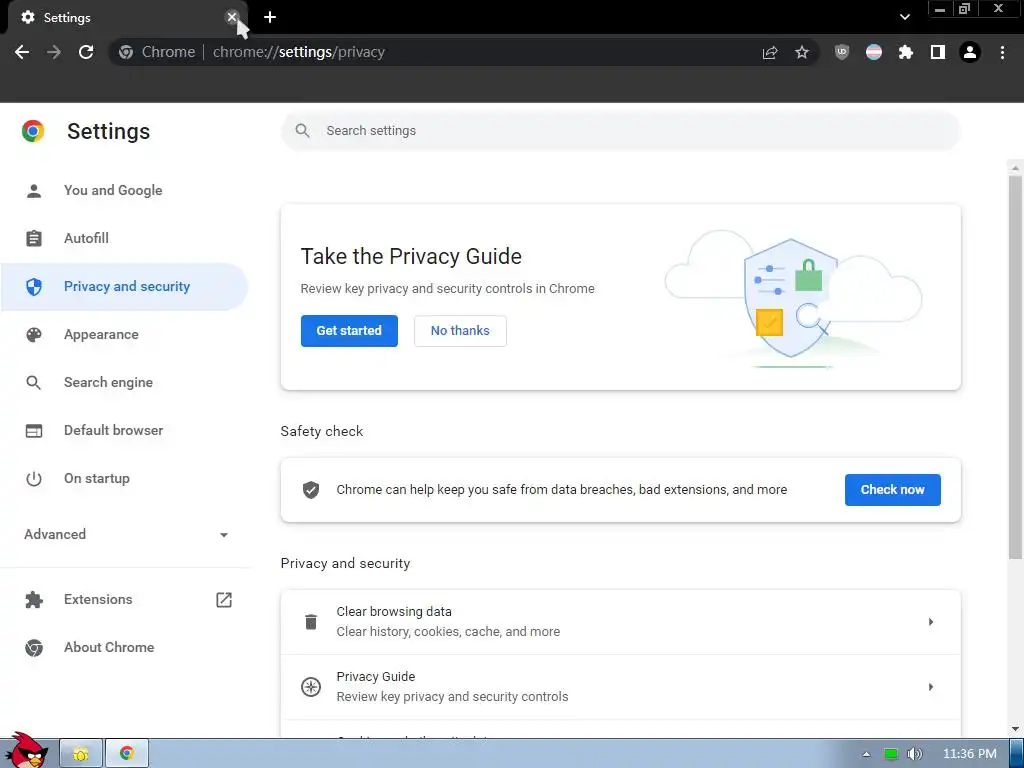This screenshot has width=1024, height=768.
Task: Open the file explorer taskbar icon
Action: [x=81, y=754]
